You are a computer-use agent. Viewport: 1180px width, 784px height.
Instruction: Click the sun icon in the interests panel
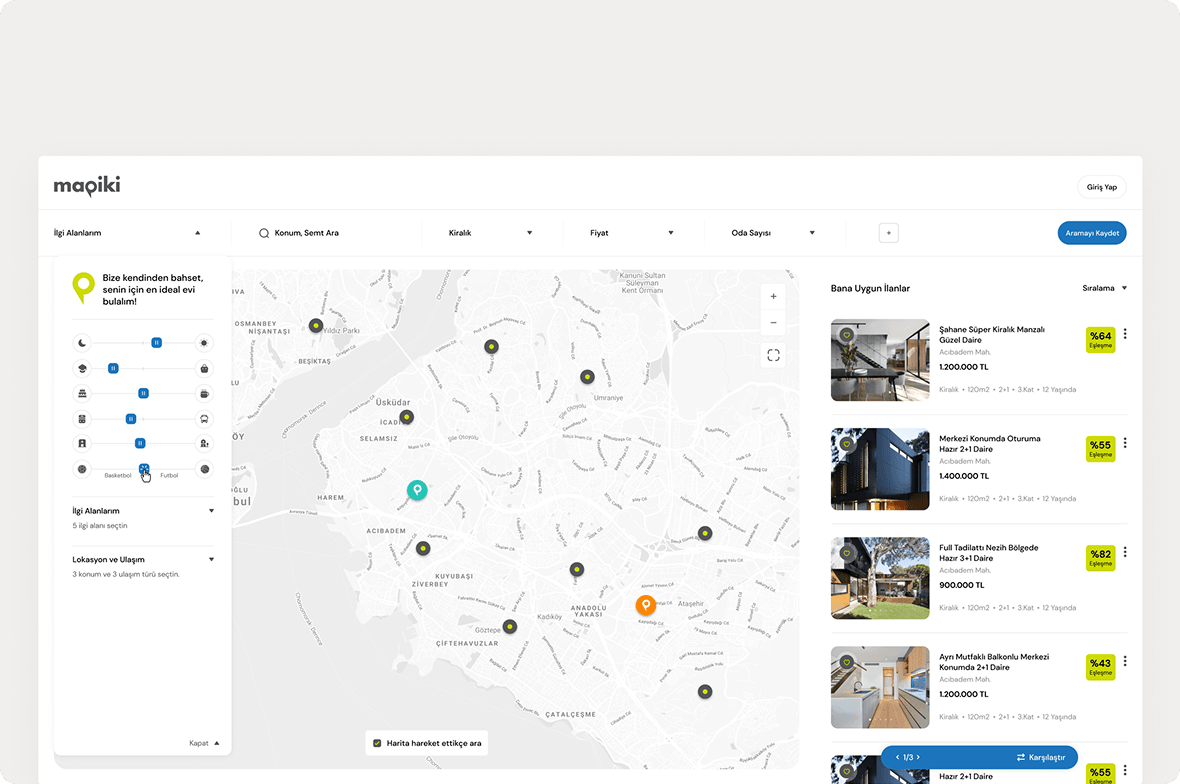(204, 342)
